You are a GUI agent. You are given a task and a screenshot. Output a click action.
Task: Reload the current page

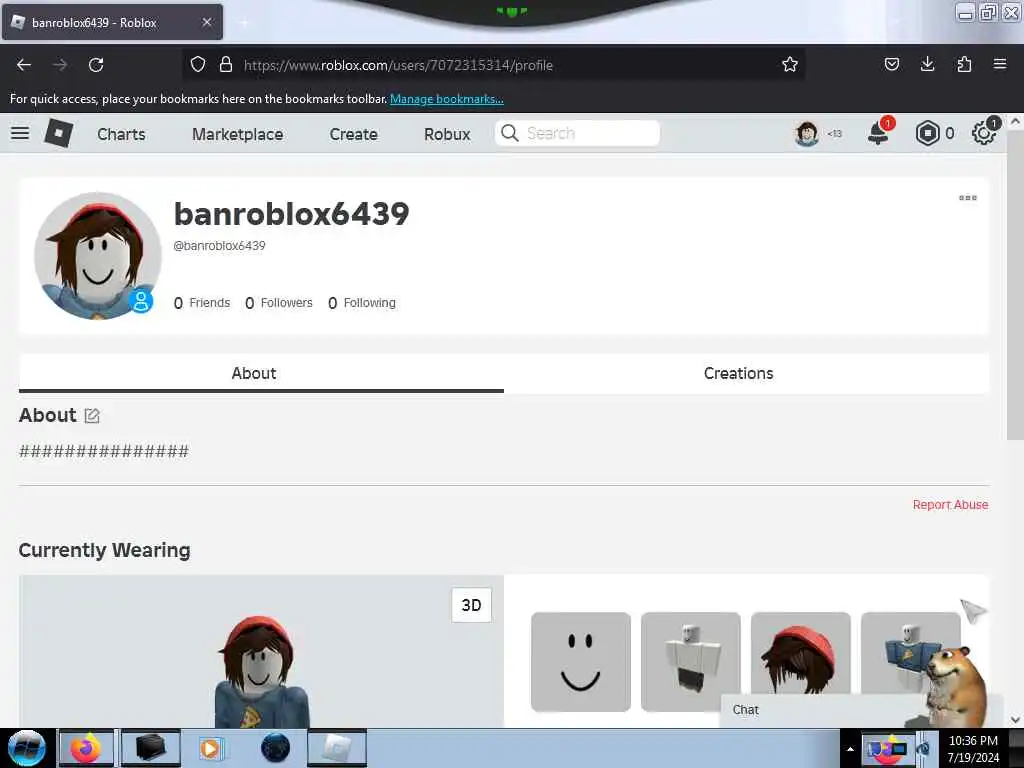[x=96, y=65]
